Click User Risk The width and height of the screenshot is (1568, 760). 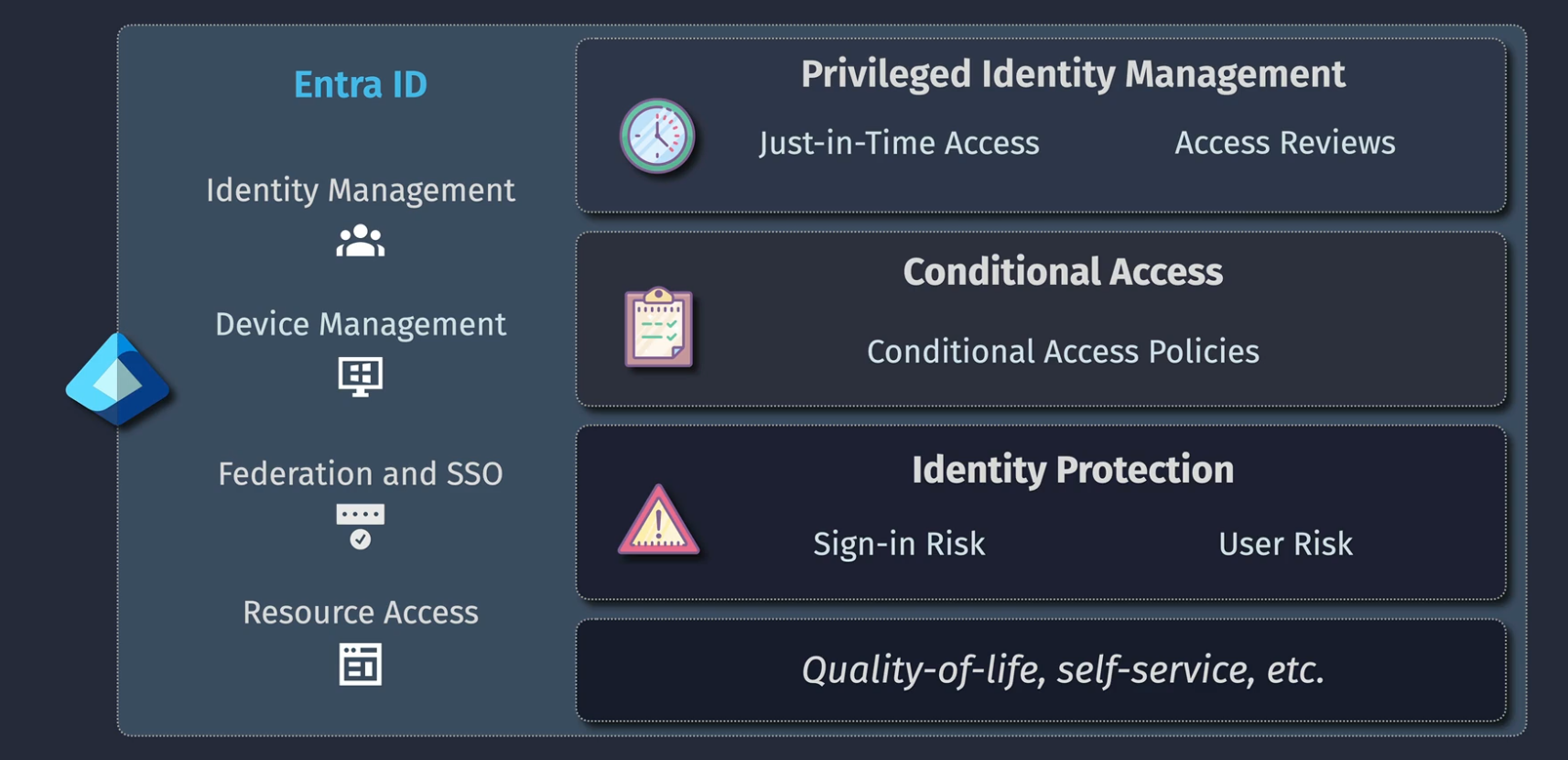click(1285, 544)
